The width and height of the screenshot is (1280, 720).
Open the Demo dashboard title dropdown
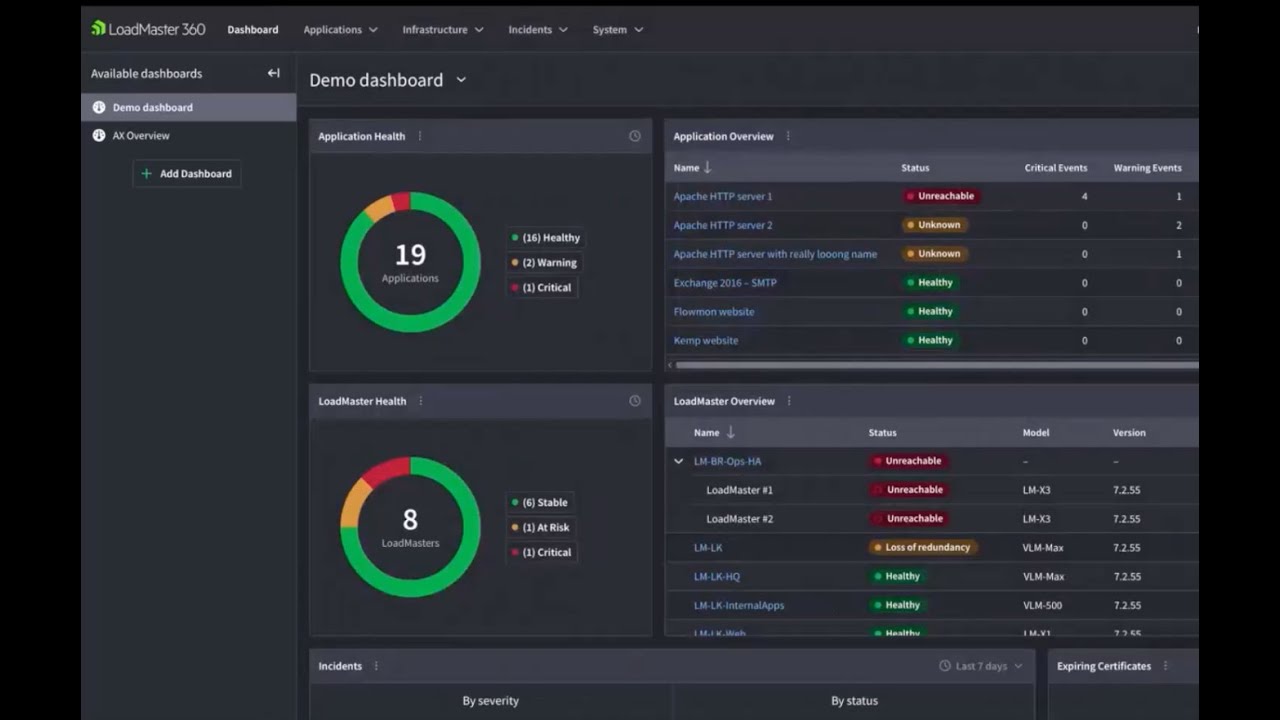click(461, 80)
